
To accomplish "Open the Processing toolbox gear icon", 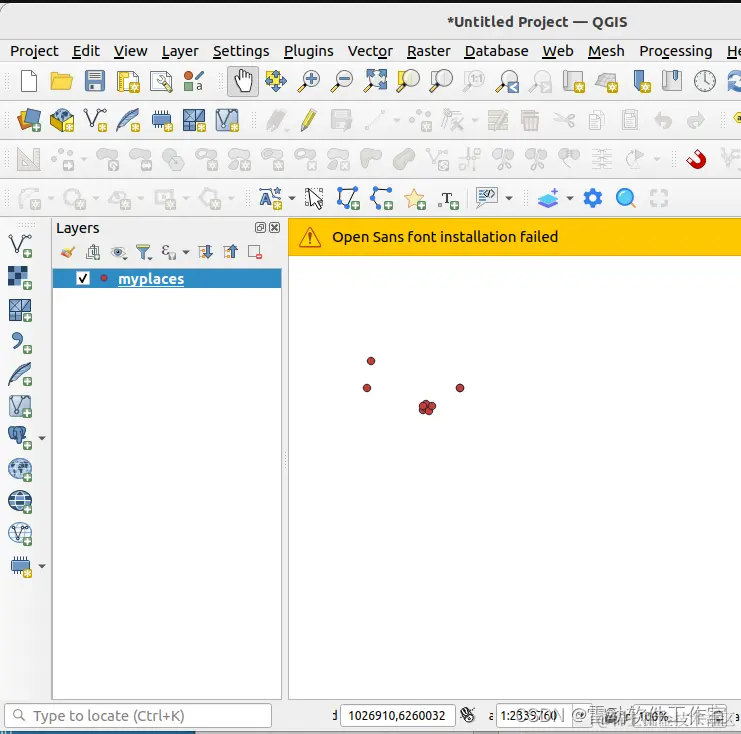I will click(x=593, y=198).
